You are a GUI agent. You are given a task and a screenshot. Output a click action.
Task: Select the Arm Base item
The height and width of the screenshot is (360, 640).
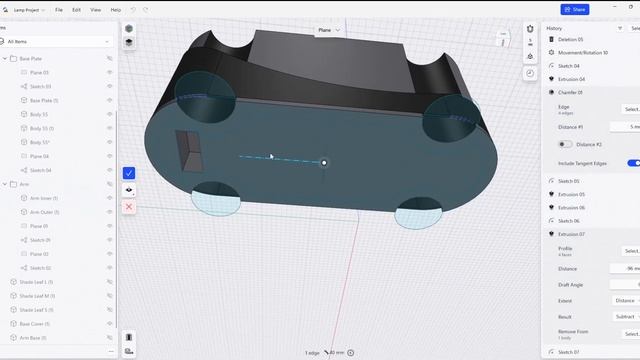point(33,338)
